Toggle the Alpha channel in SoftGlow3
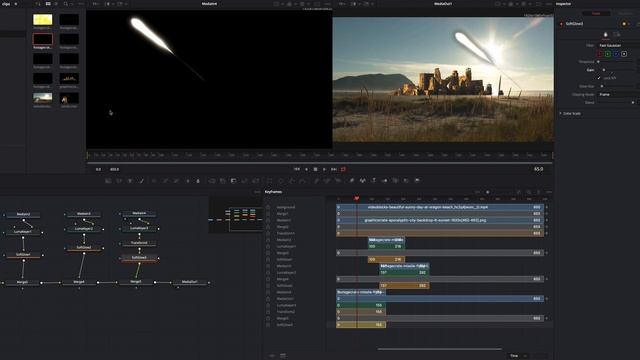The image size is (640, 360). (624, 54)
